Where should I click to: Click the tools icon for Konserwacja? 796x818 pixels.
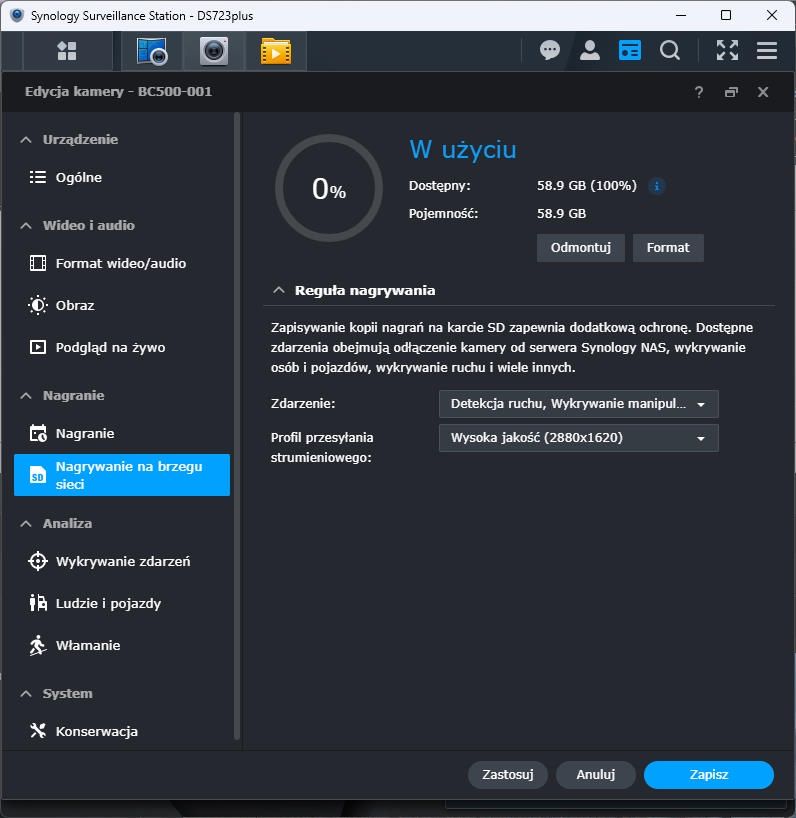[38, 731]
